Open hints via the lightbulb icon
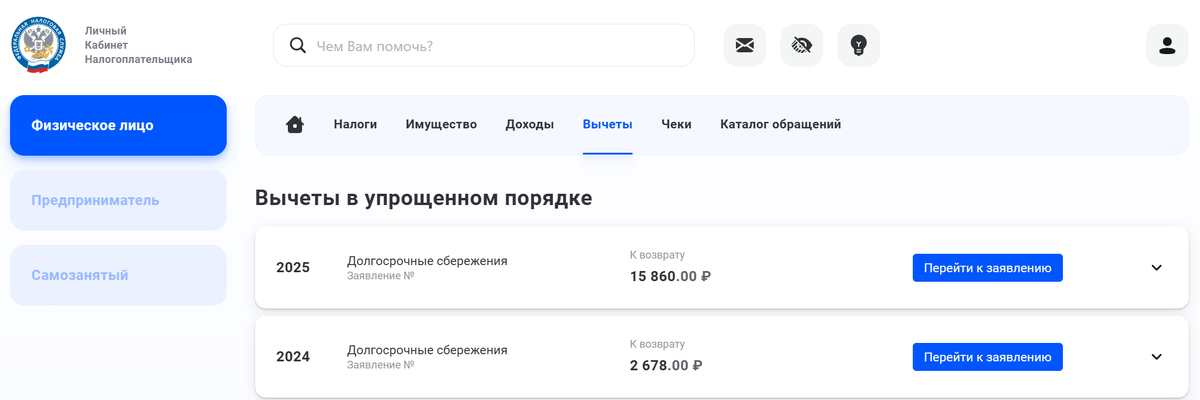The height and width of the screenshot is (400, 1200). pos(858,45)
